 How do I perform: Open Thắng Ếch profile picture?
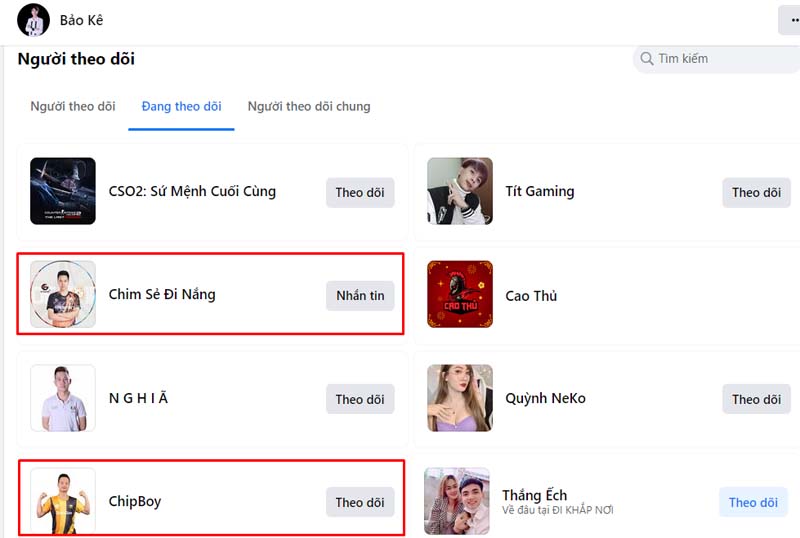point(457,501)
